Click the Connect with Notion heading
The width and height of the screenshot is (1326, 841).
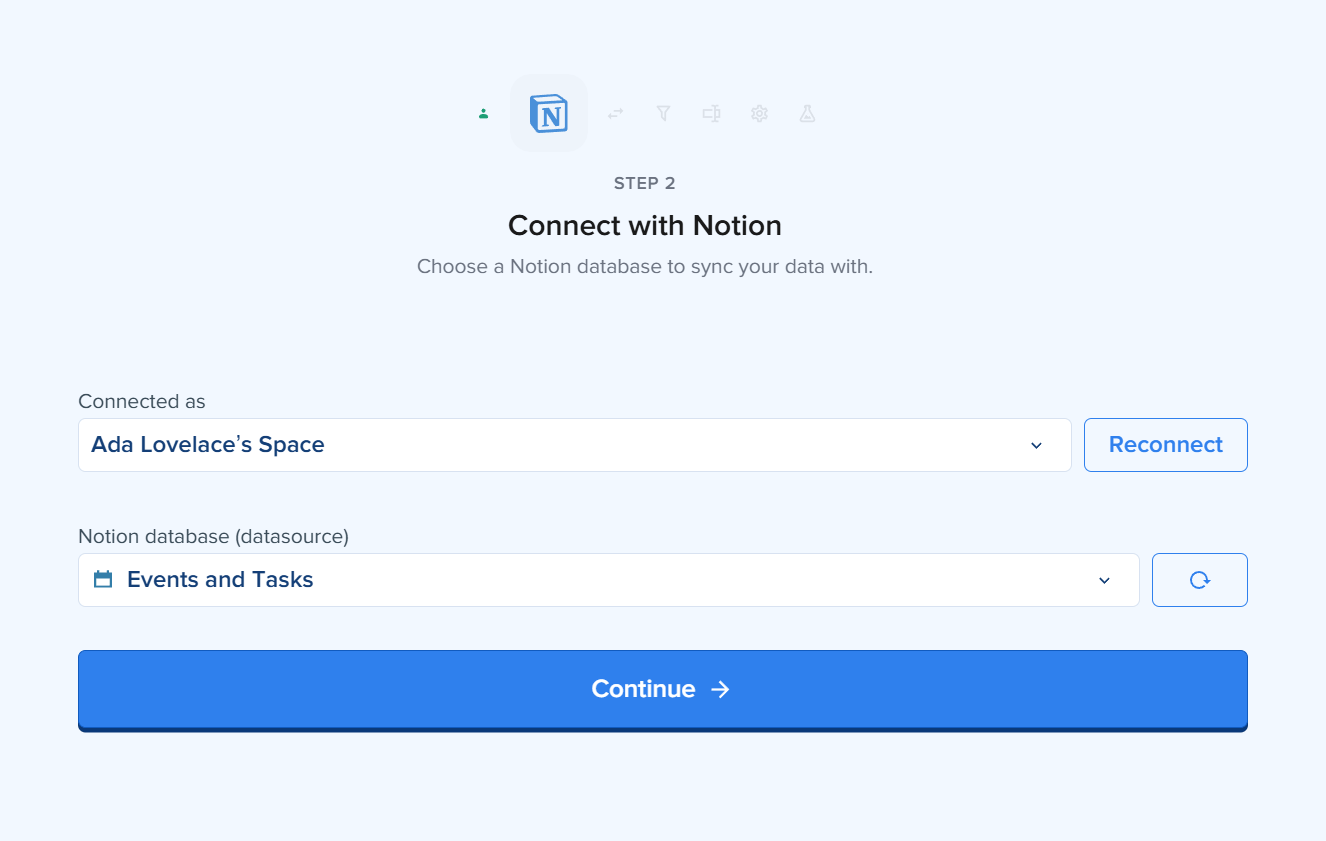click(644, 225)
